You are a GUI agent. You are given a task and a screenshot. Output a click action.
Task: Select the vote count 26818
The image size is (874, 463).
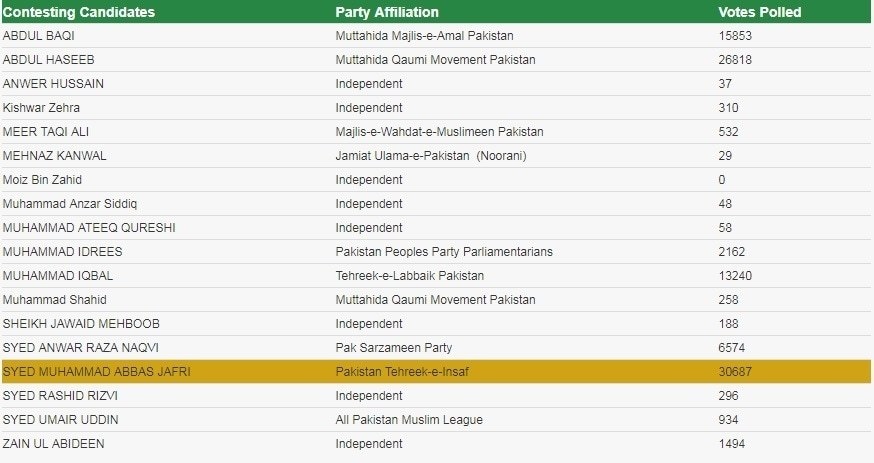pyautogui.click(x=735, y=60)
